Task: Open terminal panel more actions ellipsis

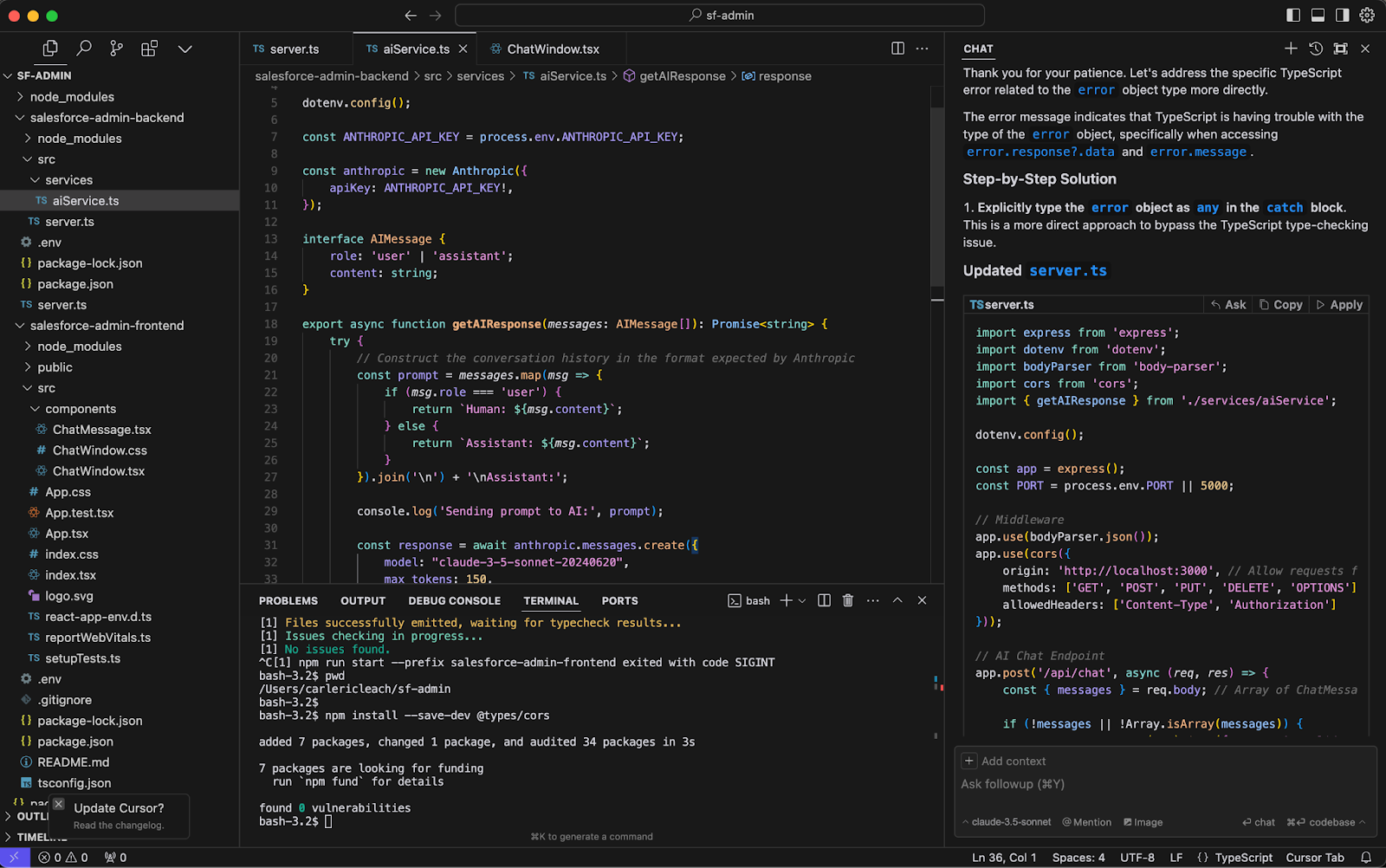Action: click(872, 600)
